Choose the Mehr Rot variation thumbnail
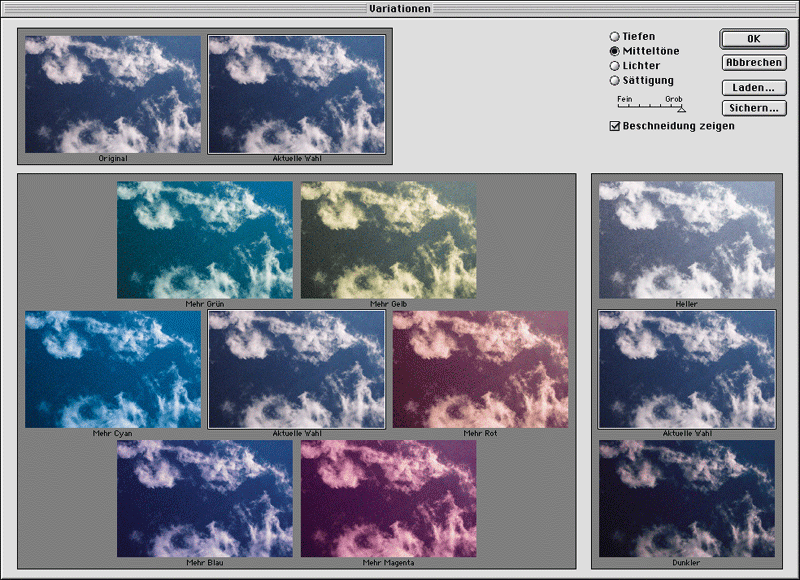The width and height of the screenshot is (800, 580). 480,369
